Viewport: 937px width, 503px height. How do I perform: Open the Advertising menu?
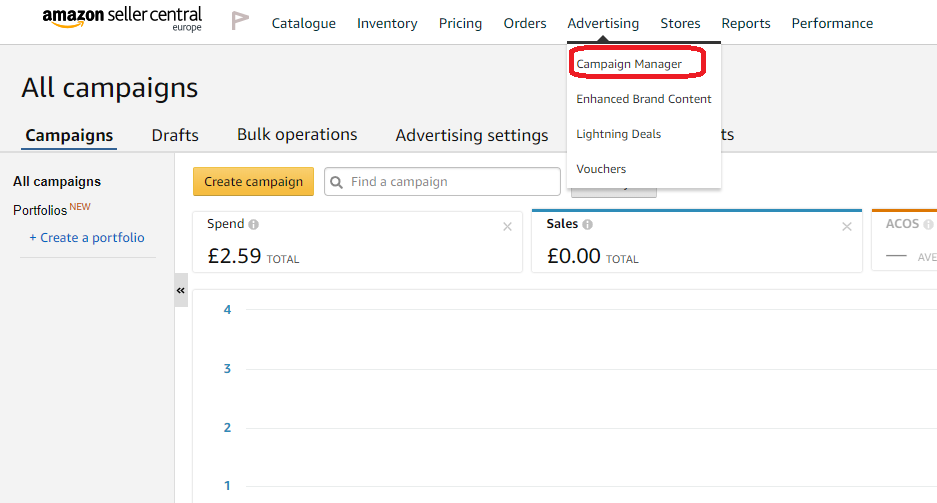[603, 23]
